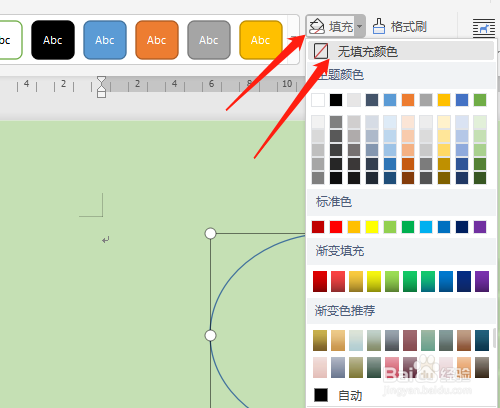Pick the pale pink recommended gradient swatch
Viewport: 500px width, 408px height.
320,367
